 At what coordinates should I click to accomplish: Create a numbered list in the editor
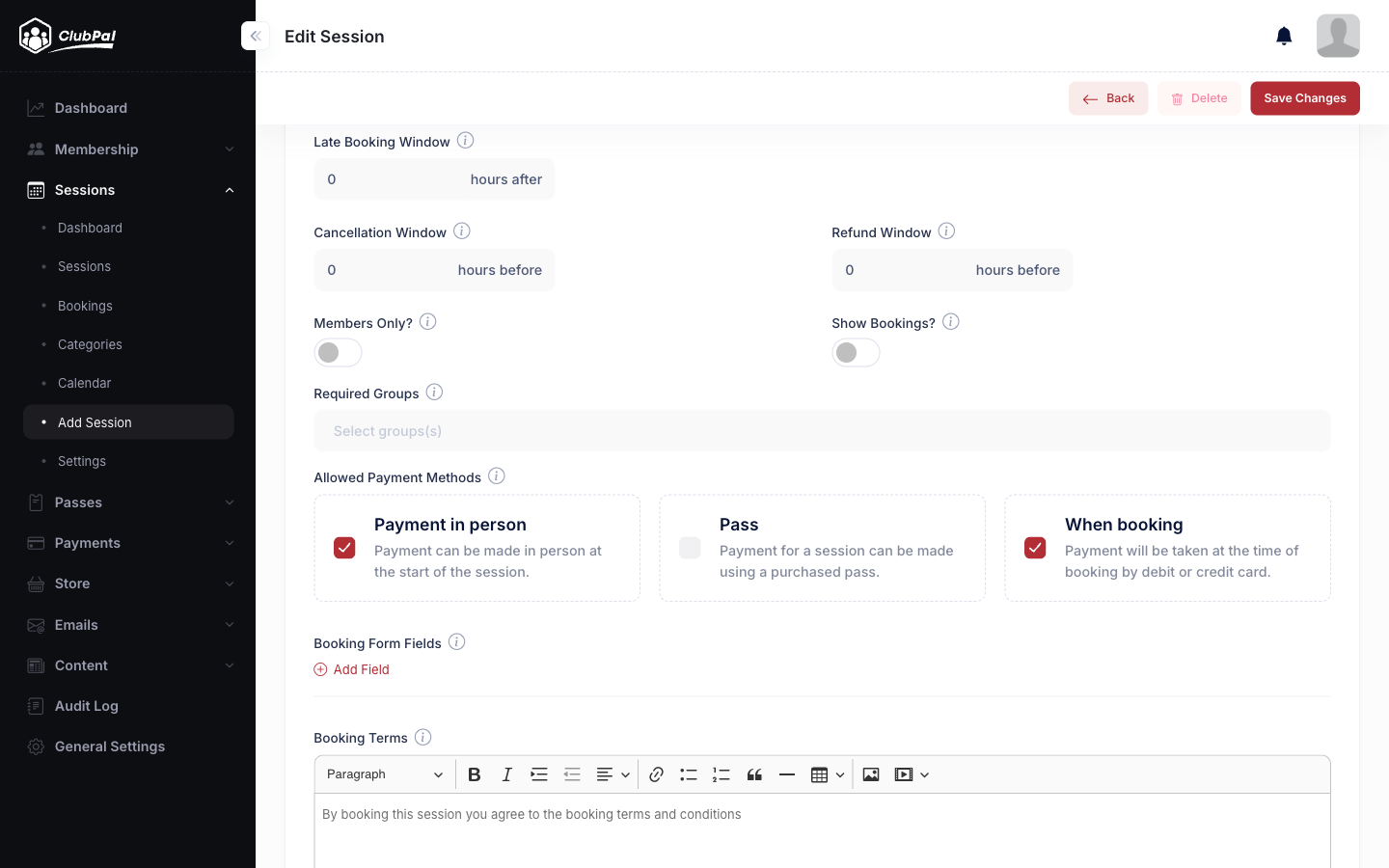pos(722,774)
